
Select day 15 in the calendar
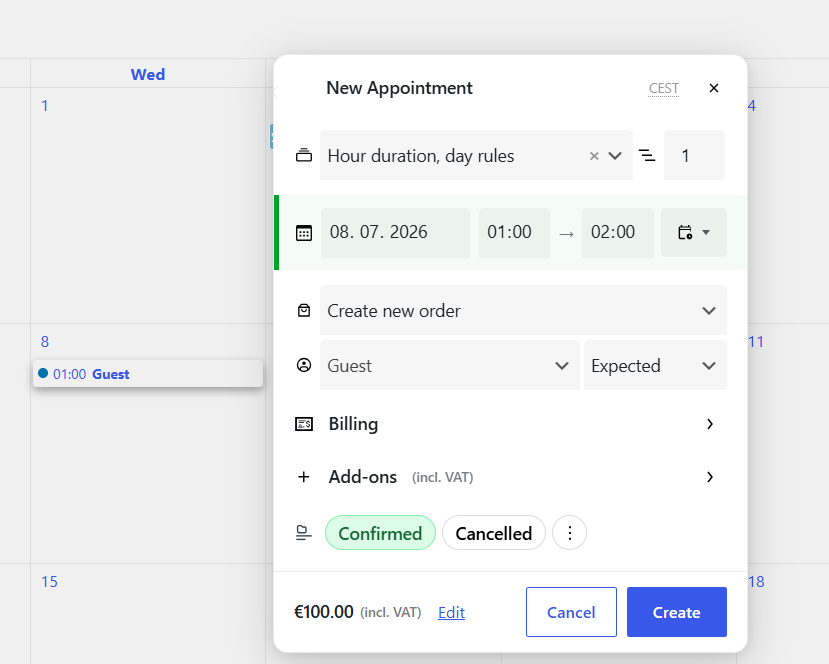click(x=49, y=582)
